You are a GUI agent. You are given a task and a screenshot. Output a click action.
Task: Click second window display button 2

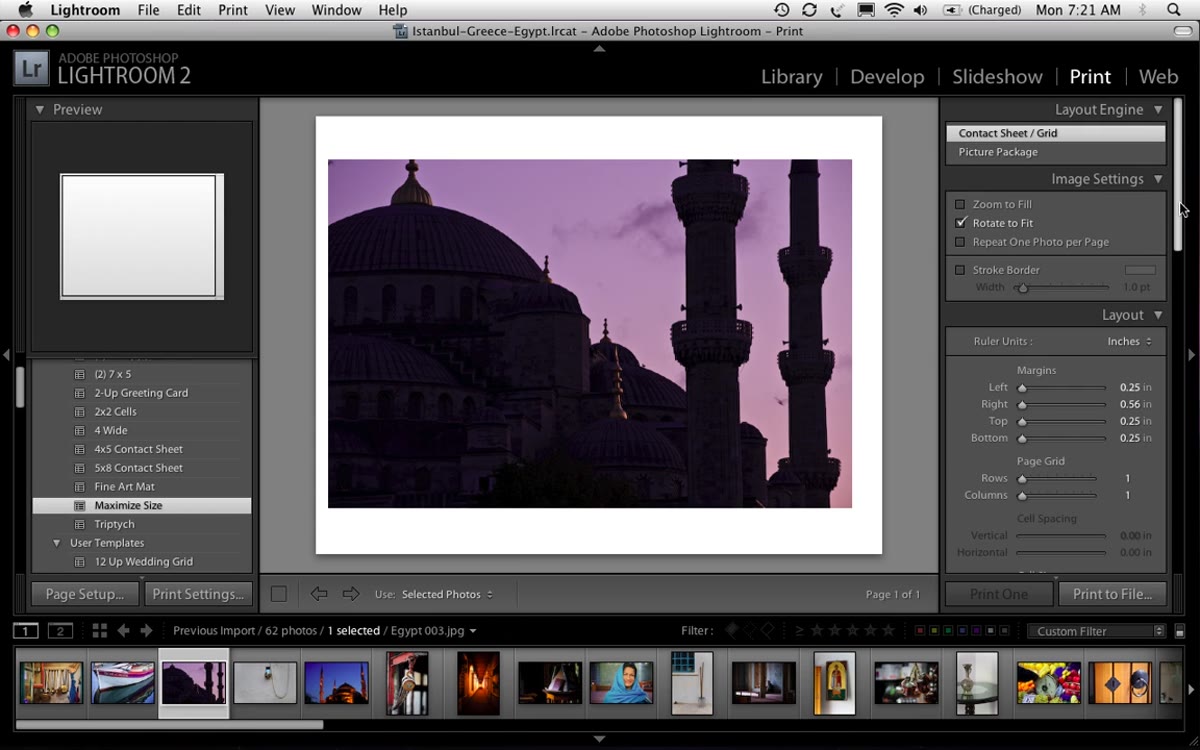[x=61, y=631]
